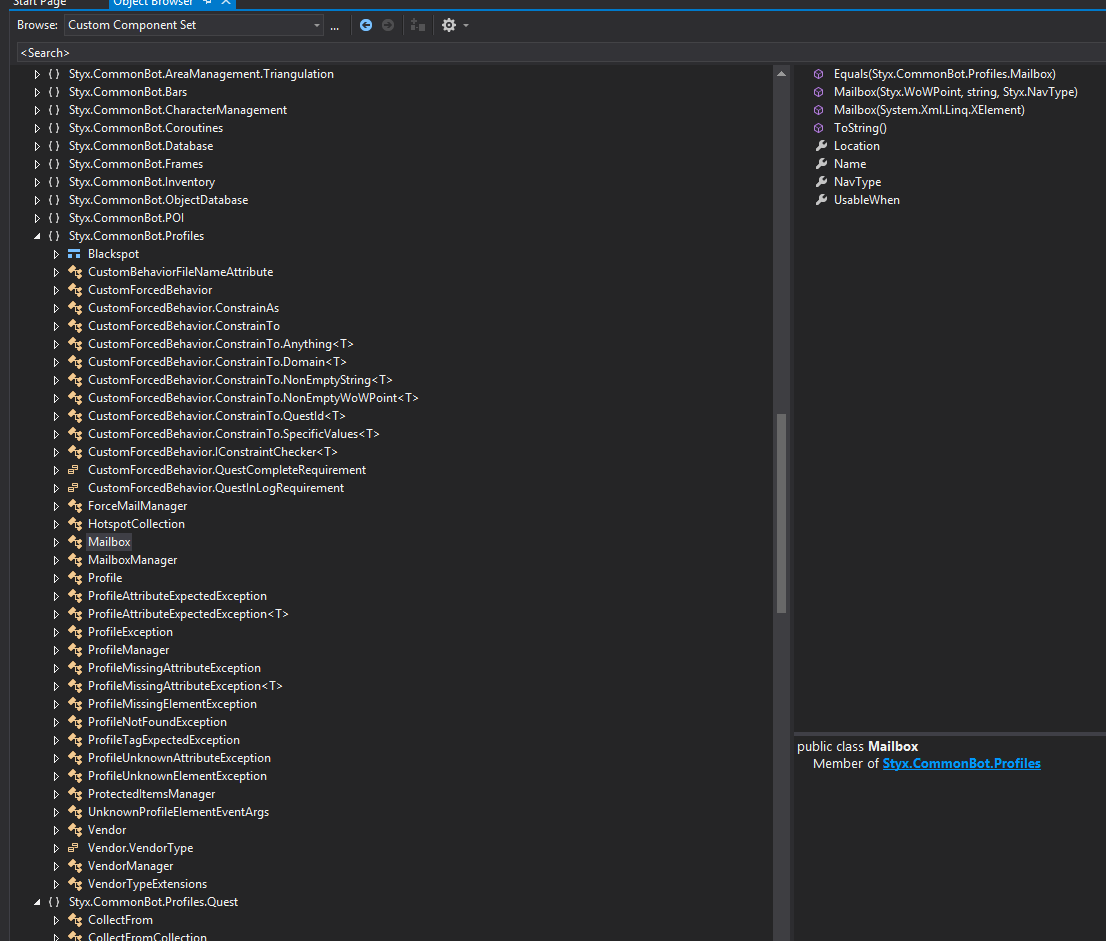Follow the Styx.CommonBot.Profiles link

point(961,763)
